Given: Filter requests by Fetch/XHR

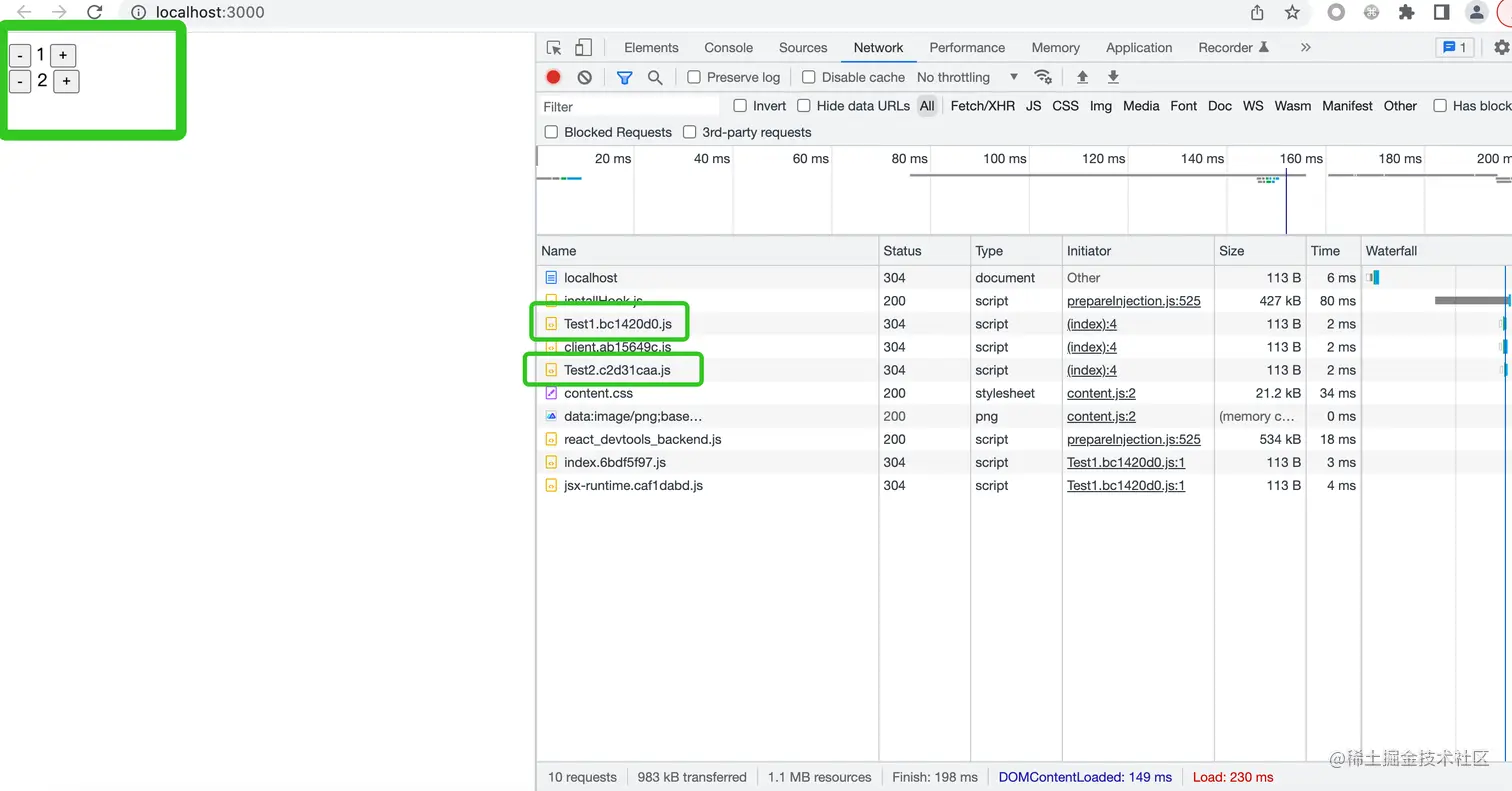Looking at the screenshot, I should click(x=982, y=106).
